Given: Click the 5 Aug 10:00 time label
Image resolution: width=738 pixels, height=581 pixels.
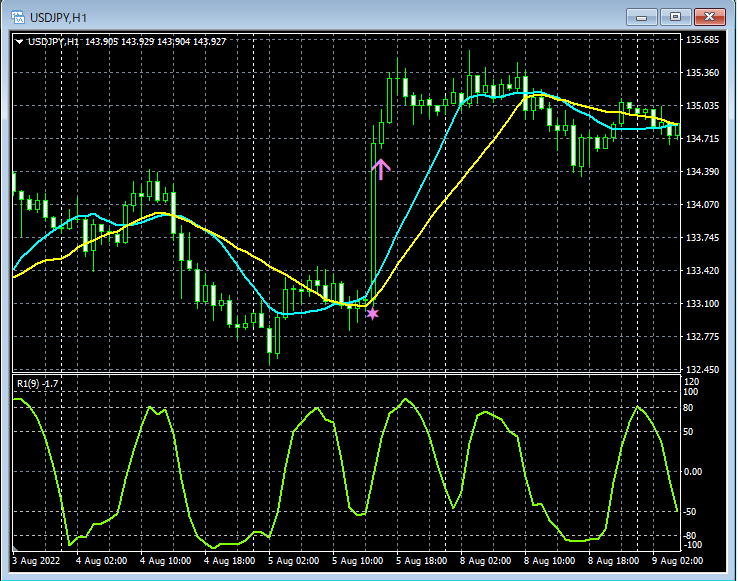Looking at the screenshot, I should pyautogui.click(x=357, y=561).
